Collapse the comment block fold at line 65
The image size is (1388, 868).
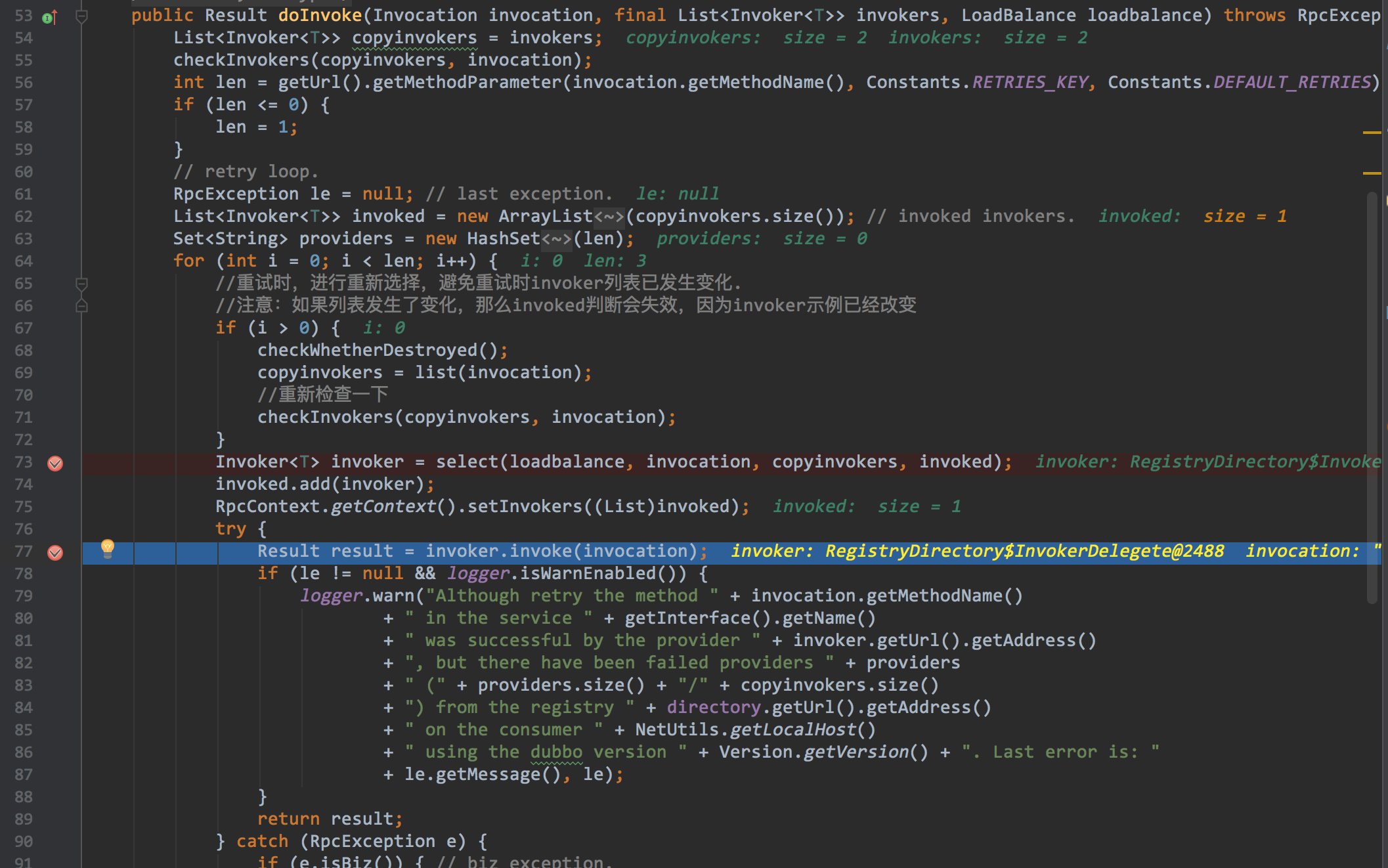click(x=82, y=284)
